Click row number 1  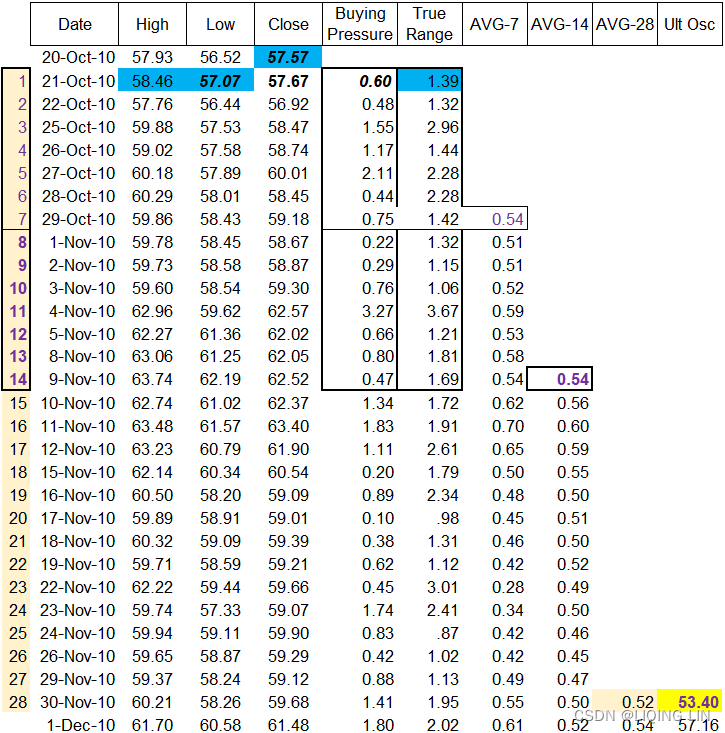22,81
